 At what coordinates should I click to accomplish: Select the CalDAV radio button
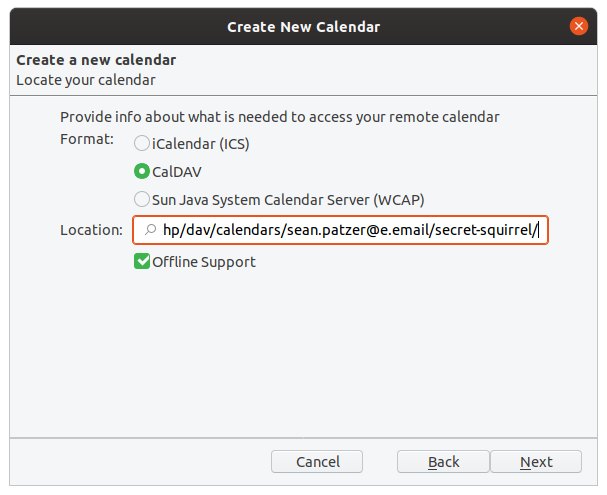click(x=142, y=171)
